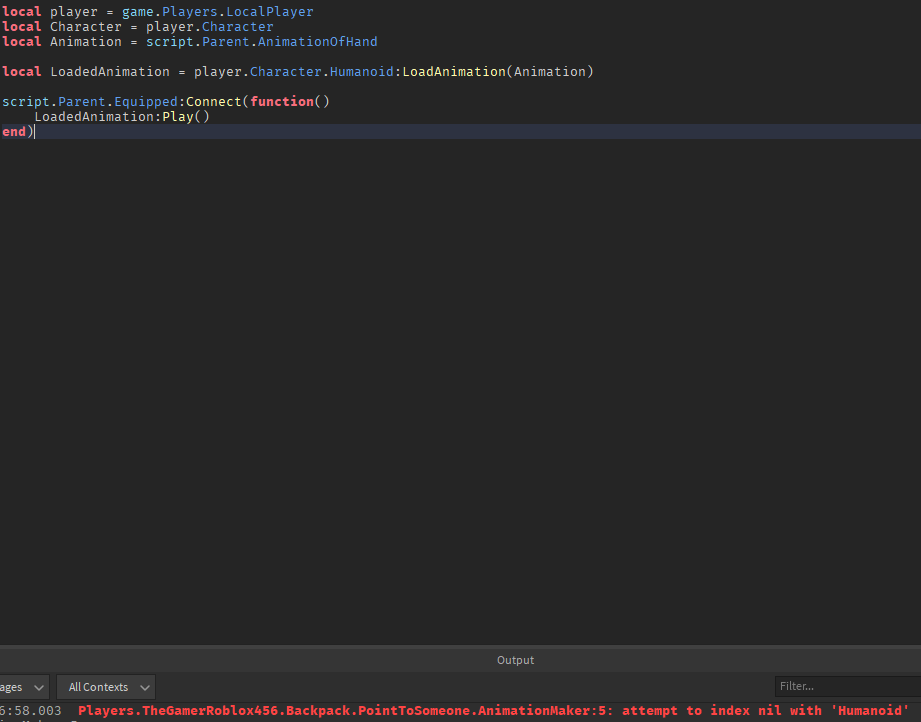Viewport: 921px width, 722px height.
Task: Select the Output panel title bar
Action: 515,660
